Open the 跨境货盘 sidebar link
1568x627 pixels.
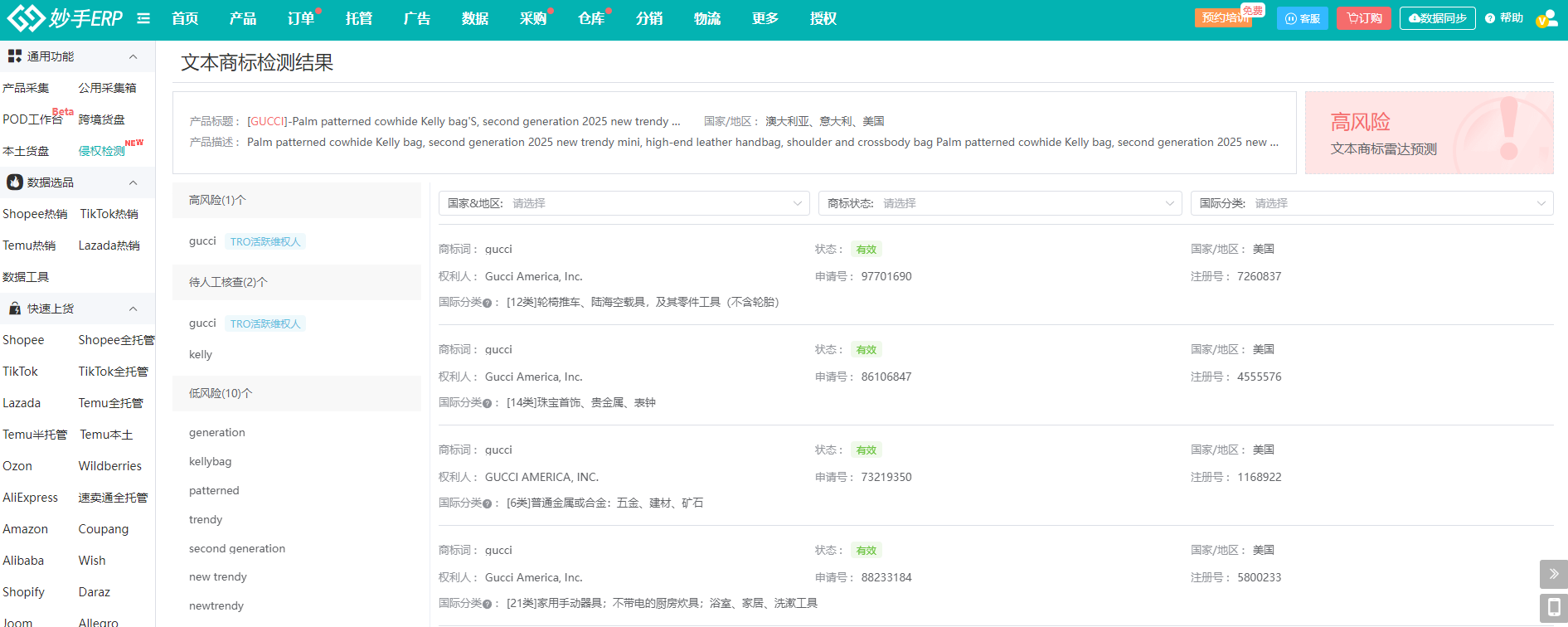point(101,119)
